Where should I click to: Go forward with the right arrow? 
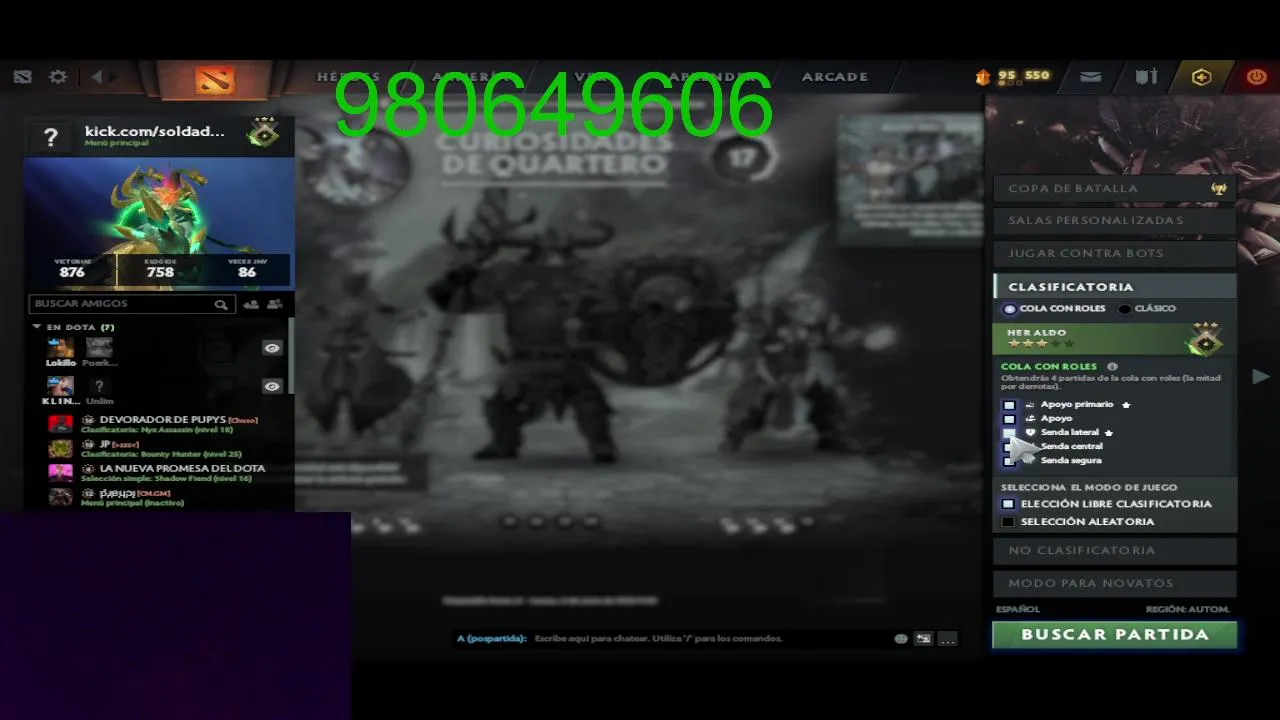tap(114, 77)
